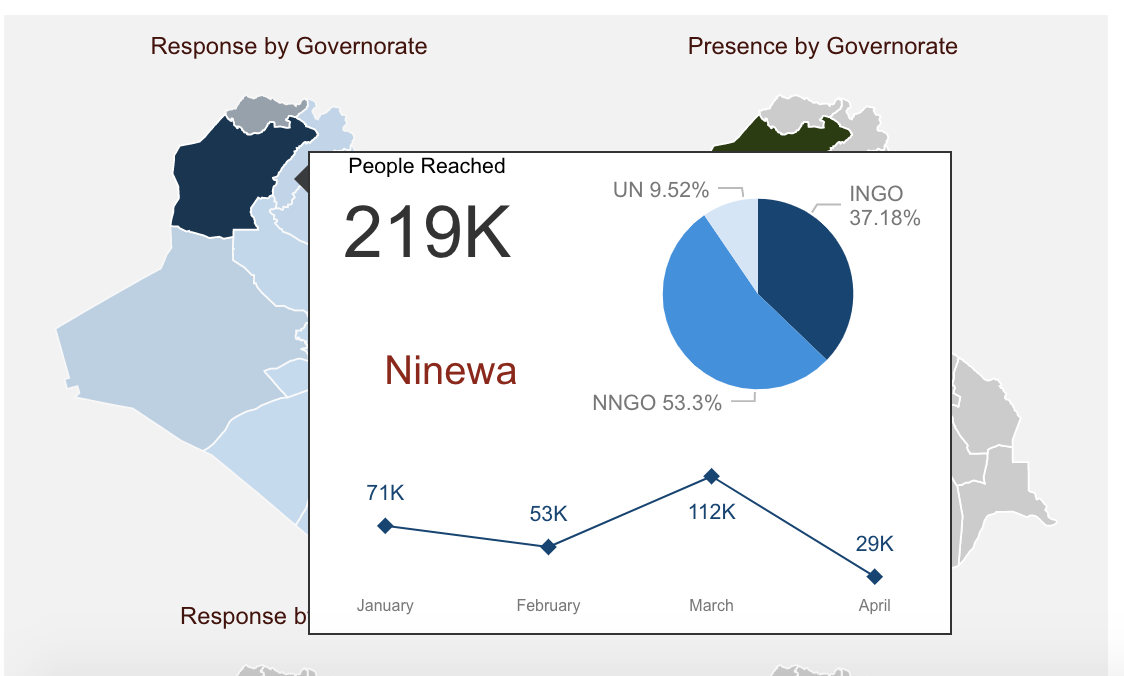The height and width of the screenshot is (676, 1124).
Task: Click the "People Reached" label
Action: click(x=427, y=166)
